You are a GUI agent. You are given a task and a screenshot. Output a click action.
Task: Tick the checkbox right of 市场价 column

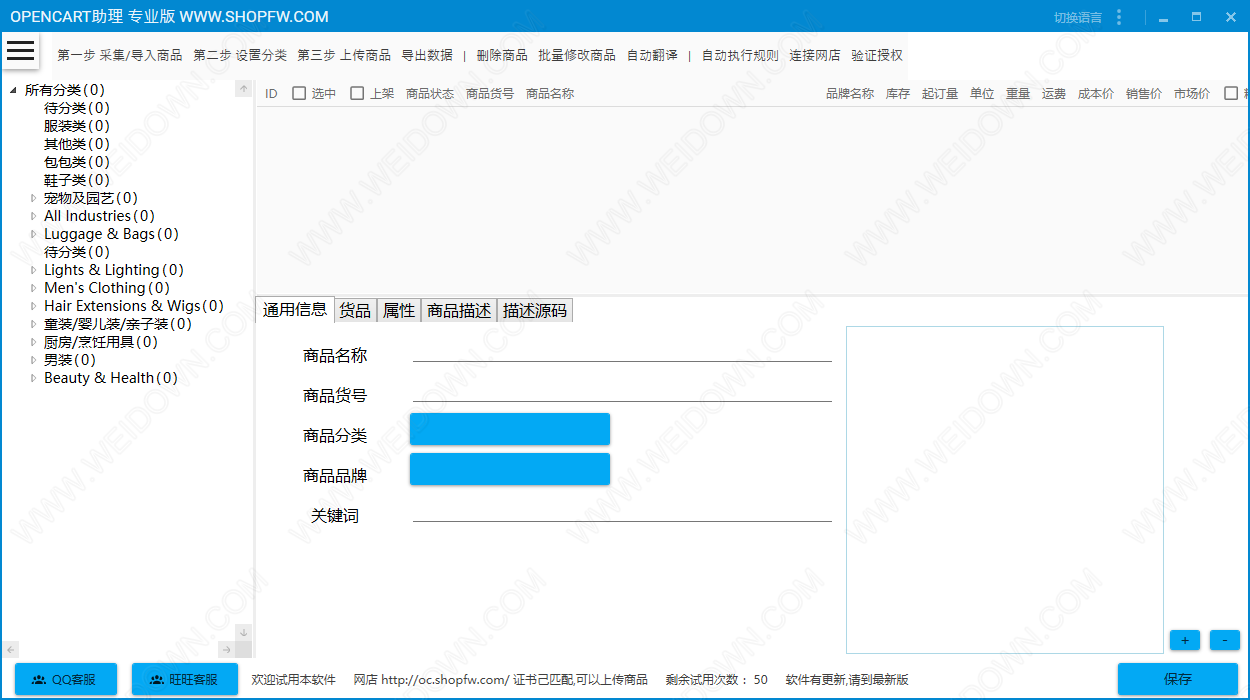click(x=1231, y=93)
